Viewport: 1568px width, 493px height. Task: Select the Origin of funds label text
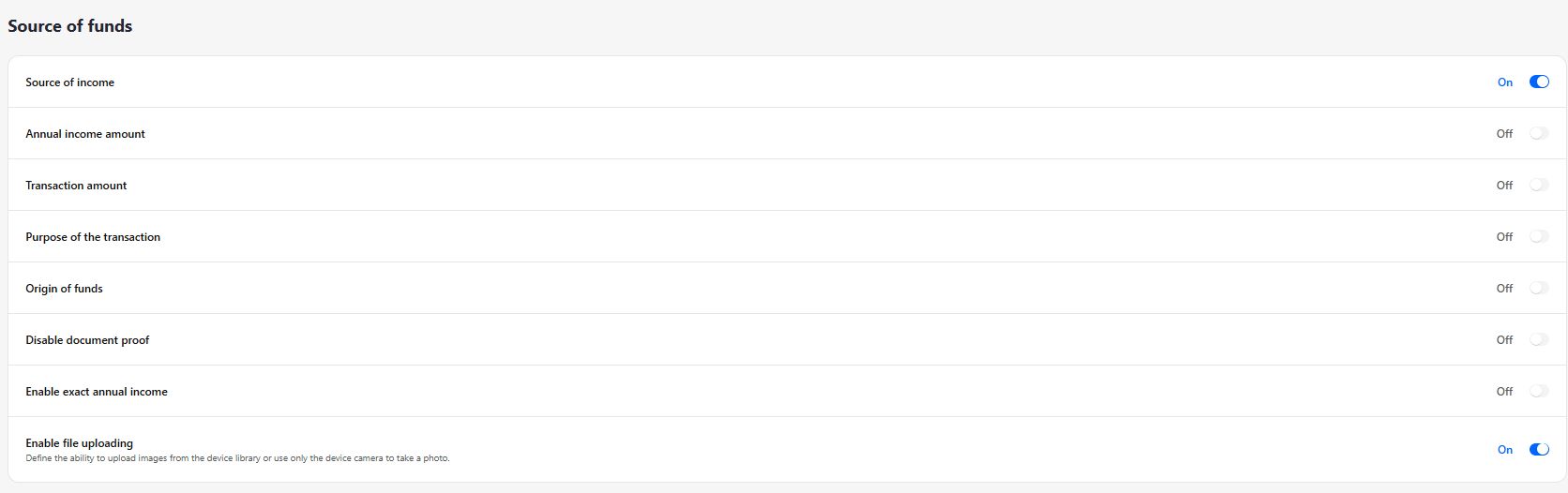64,289
